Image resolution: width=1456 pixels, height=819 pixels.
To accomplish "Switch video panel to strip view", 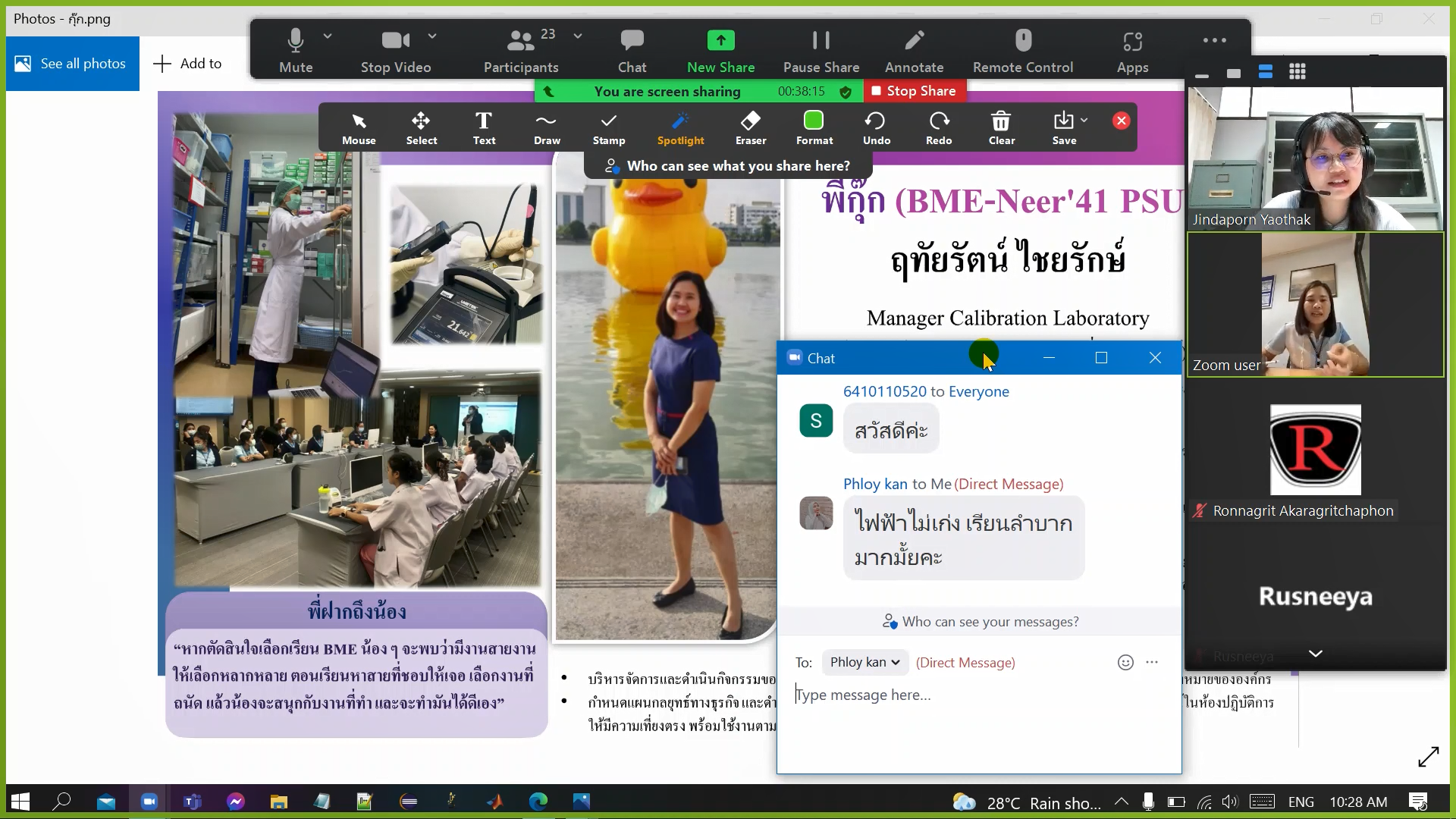I will click(1266, 72).
